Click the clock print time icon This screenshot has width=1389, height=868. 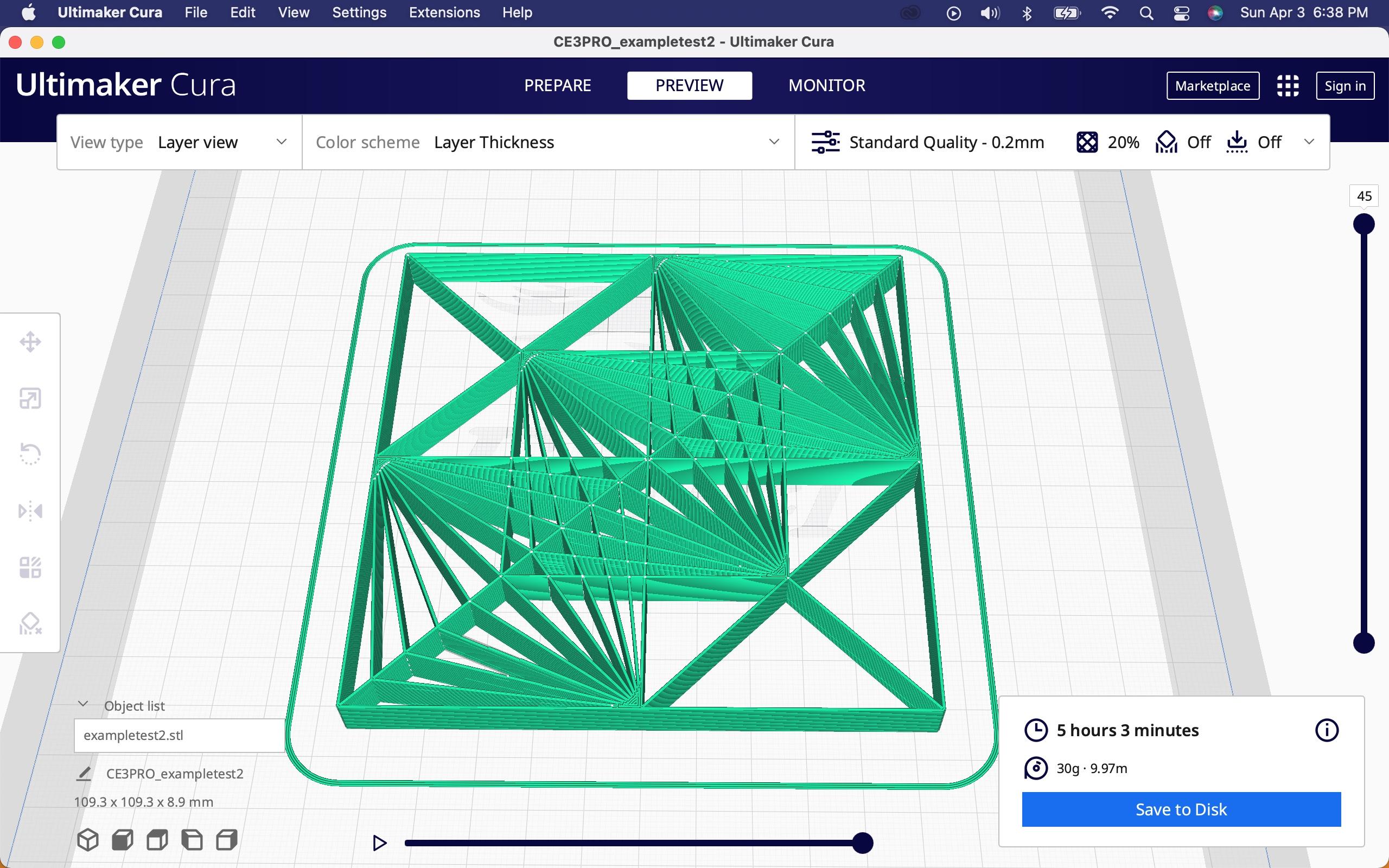click(1036, 730)
